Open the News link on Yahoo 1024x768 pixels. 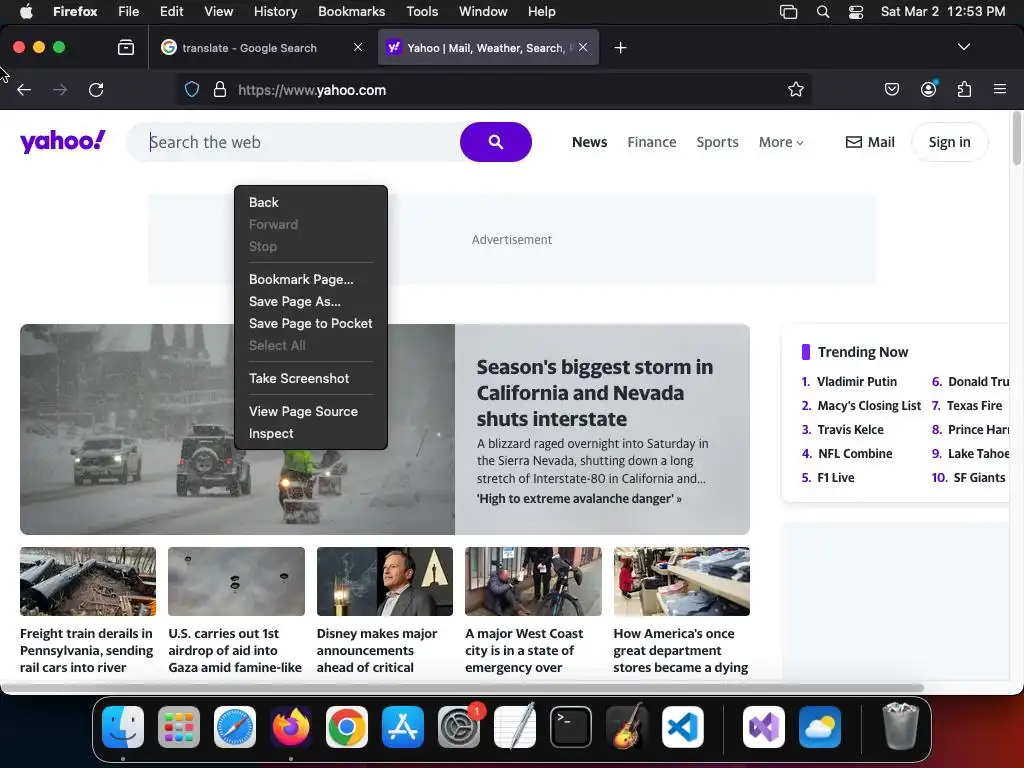(x=589, y=142)
